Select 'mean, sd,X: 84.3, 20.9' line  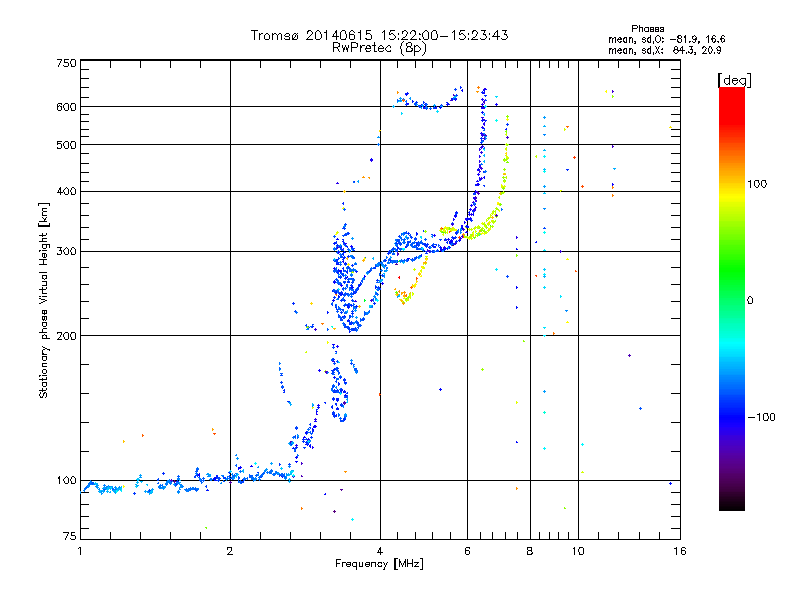pyautogui.click(x=664, y=51)
